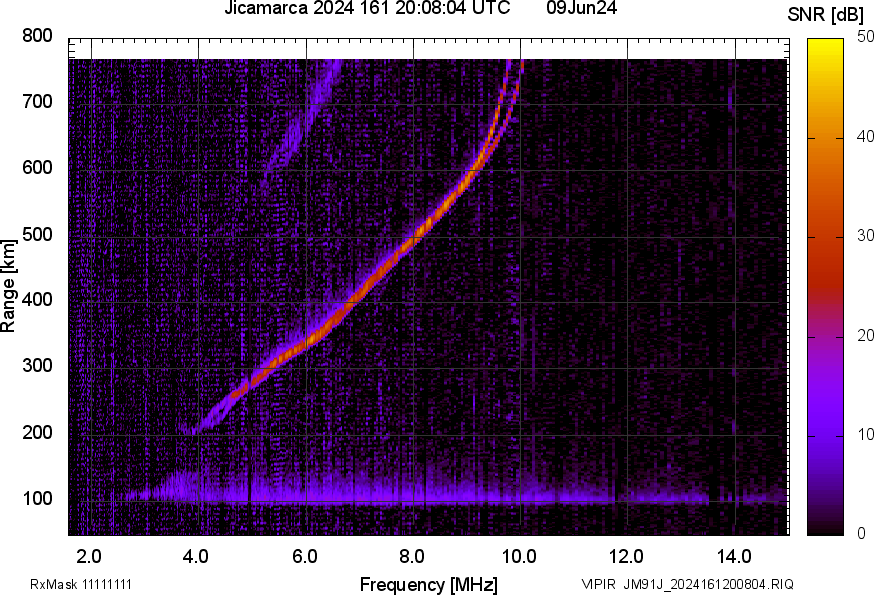874x595 pixels.
Task: Click the frequency tick label '2.0'
Action: [89, 556]
